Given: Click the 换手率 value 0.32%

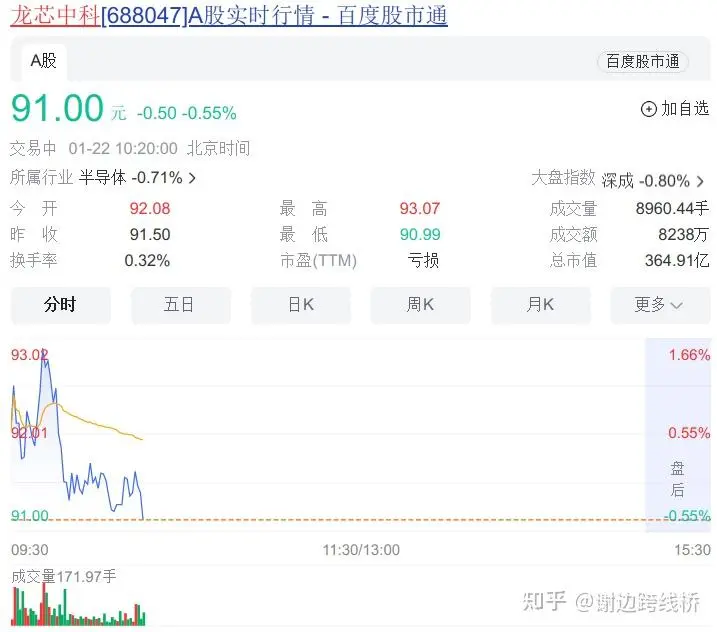Looking at the screenshot, I should 147,261.
